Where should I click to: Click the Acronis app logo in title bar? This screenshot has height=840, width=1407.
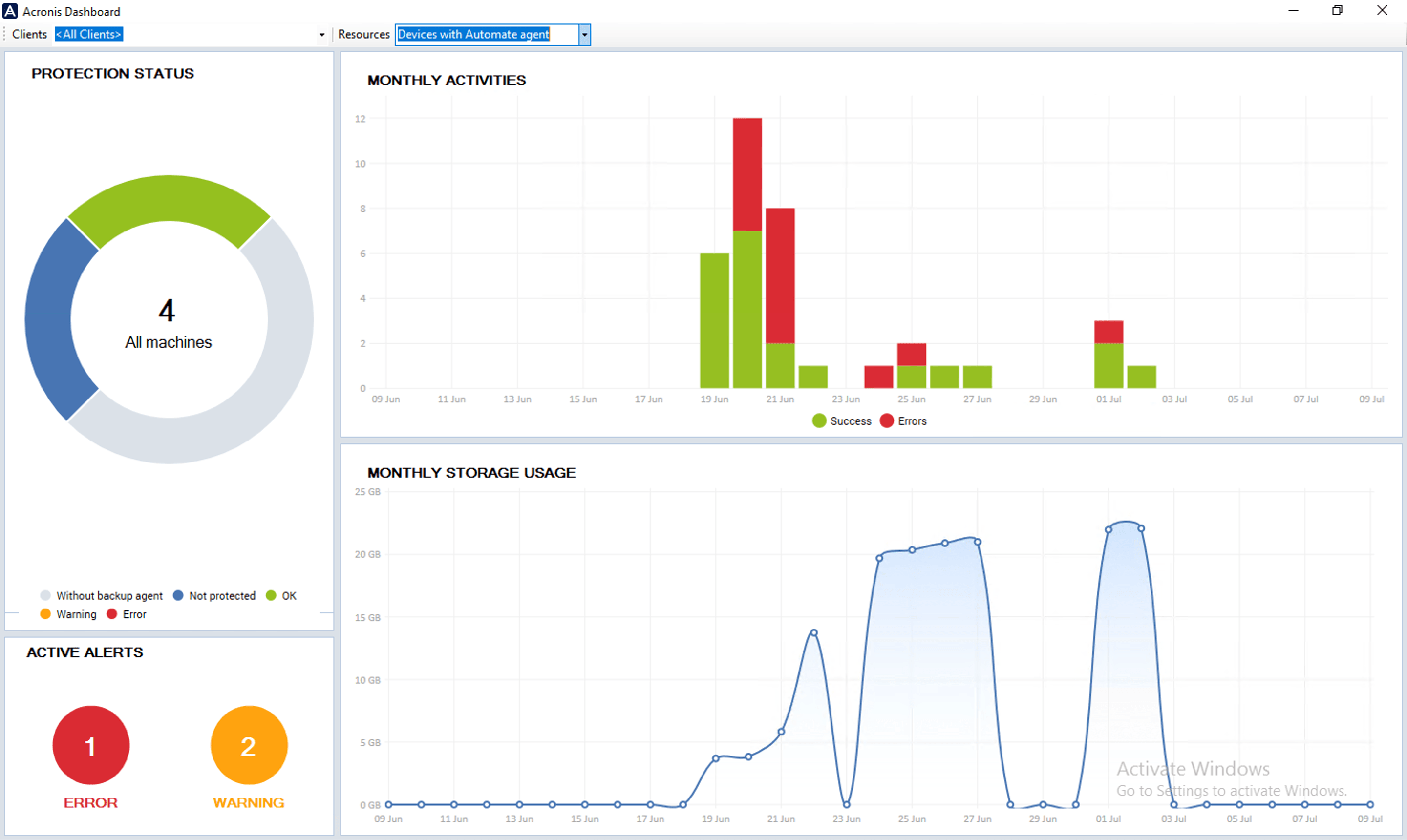(10, 11)
